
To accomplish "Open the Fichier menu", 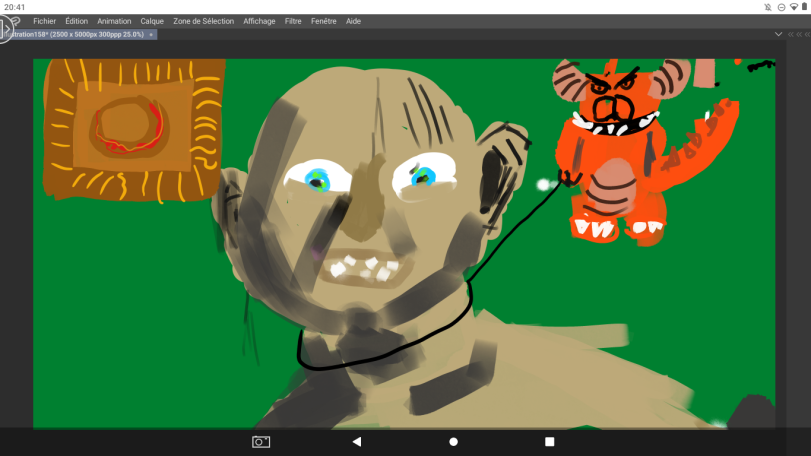I will [44, 21].
